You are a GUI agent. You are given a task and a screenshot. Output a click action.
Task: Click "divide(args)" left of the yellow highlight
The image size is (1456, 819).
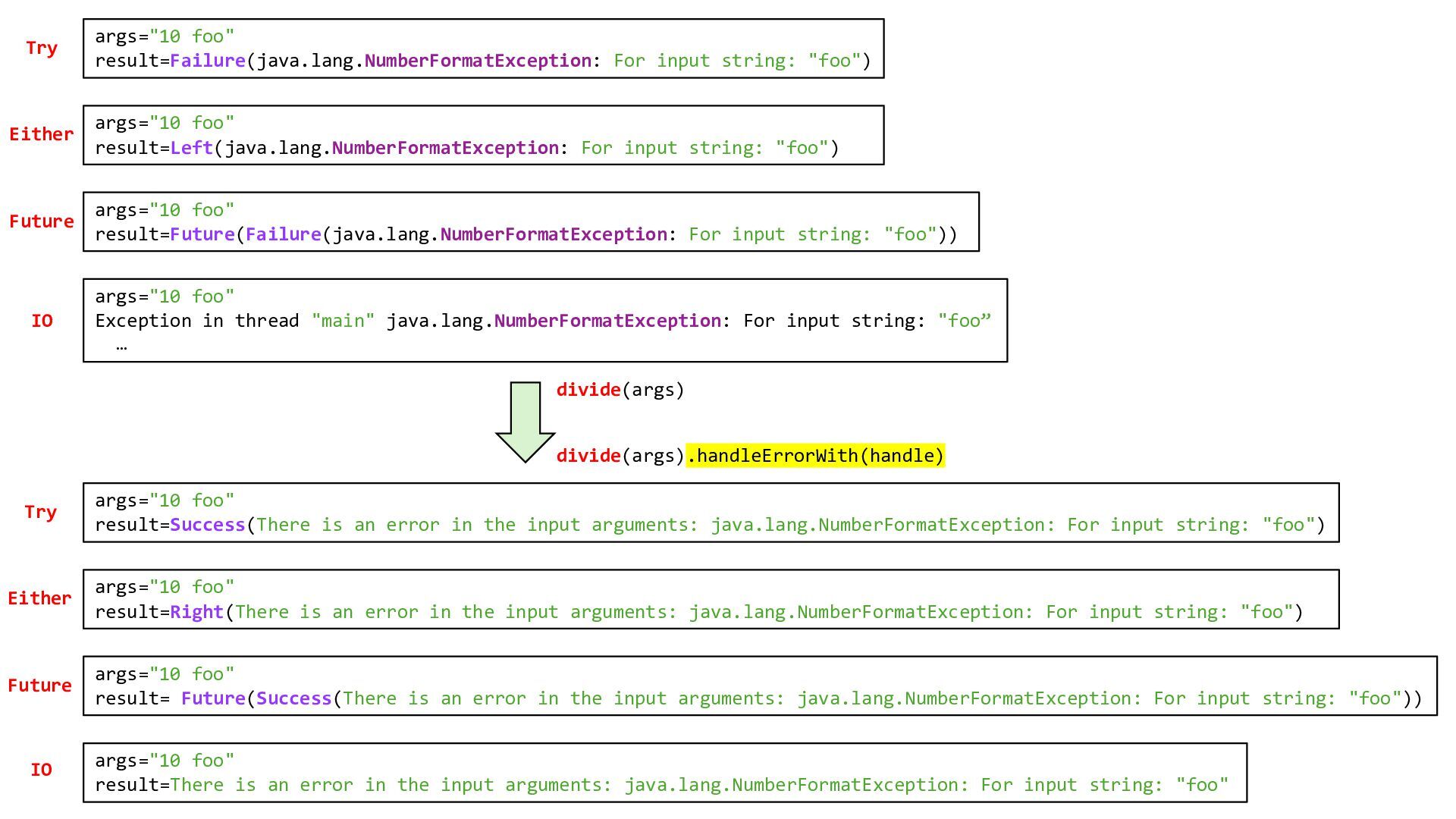(620, 456)
